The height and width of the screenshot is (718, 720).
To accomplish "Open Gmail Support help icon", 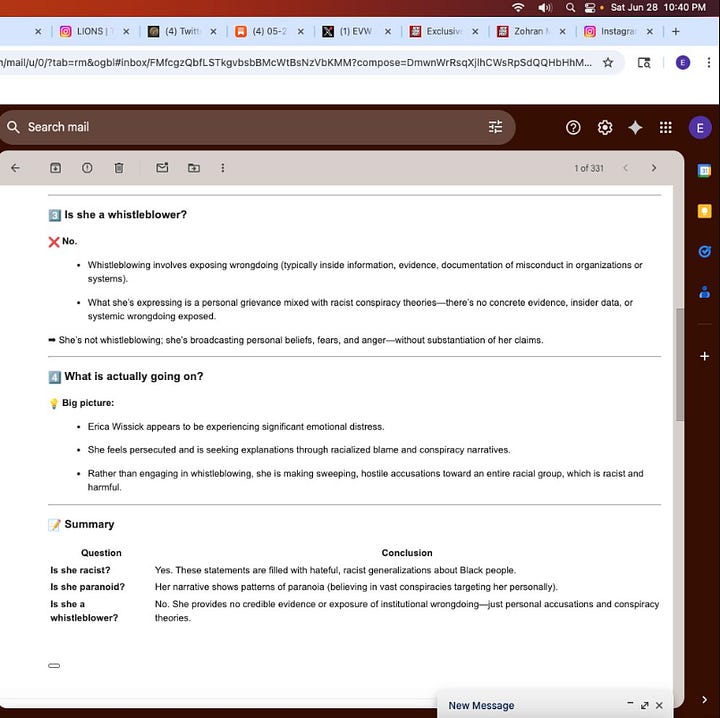I will click(573, 127).
